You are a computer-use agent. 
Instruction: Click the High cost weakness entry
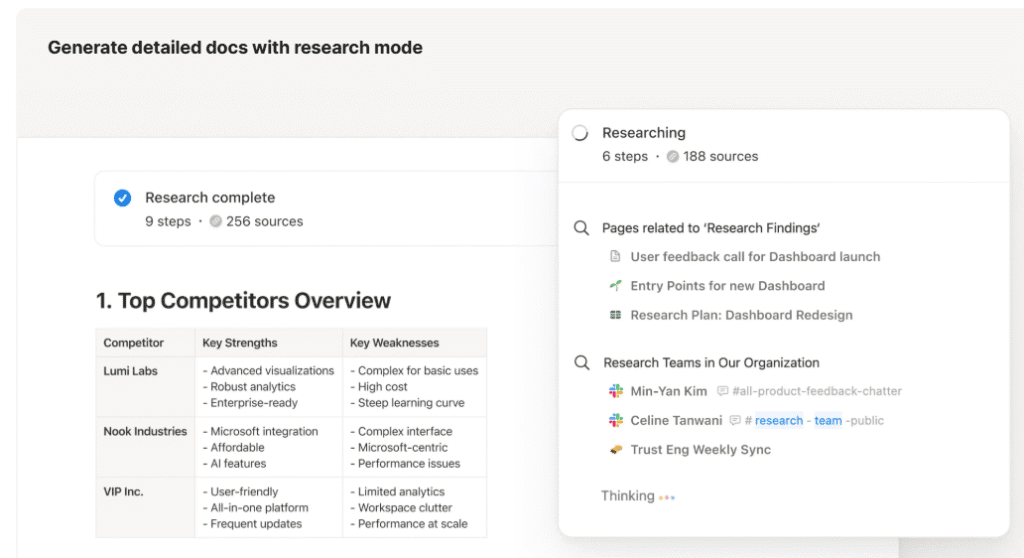(379, 387)
